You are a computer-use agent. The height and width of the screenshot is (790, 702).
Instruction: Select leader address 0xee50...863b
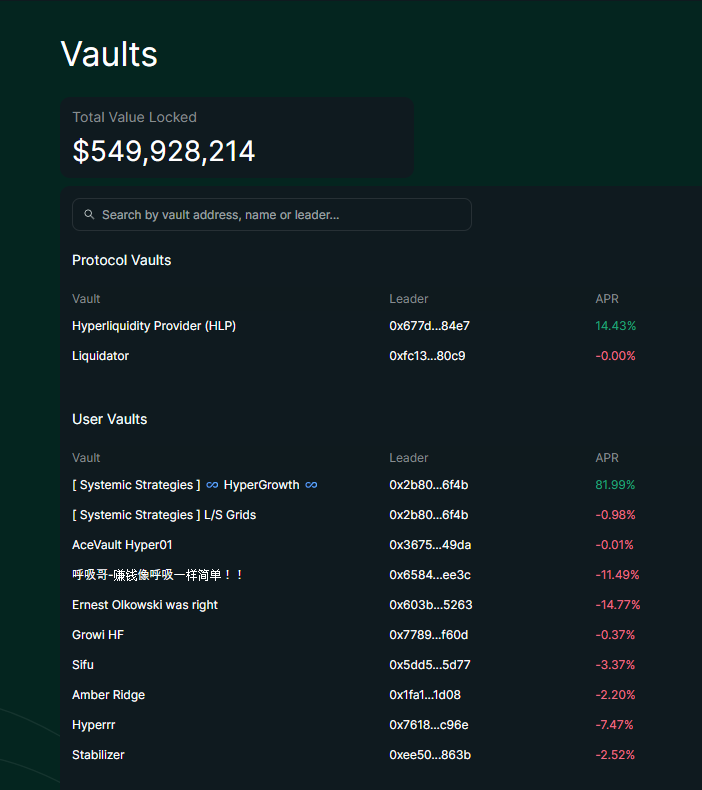[430, 755]
